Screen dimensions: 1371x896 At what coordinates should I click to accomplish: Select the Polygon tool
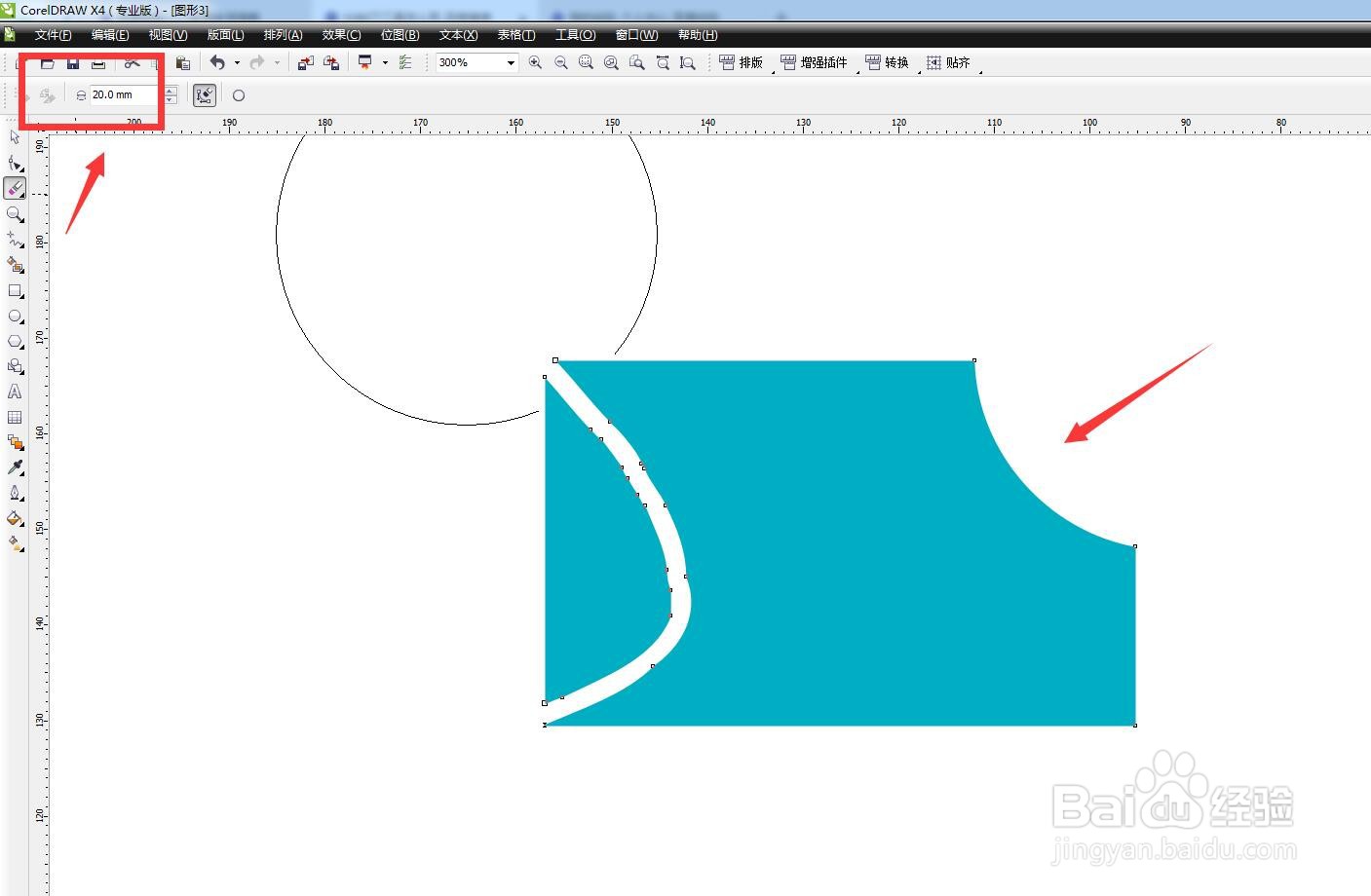[15, 341]
